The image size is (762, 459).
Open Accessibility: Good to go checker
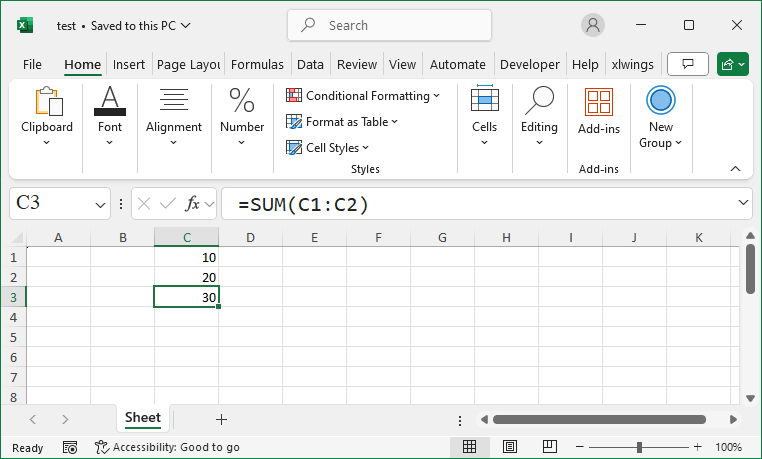[x=167, y=447]
